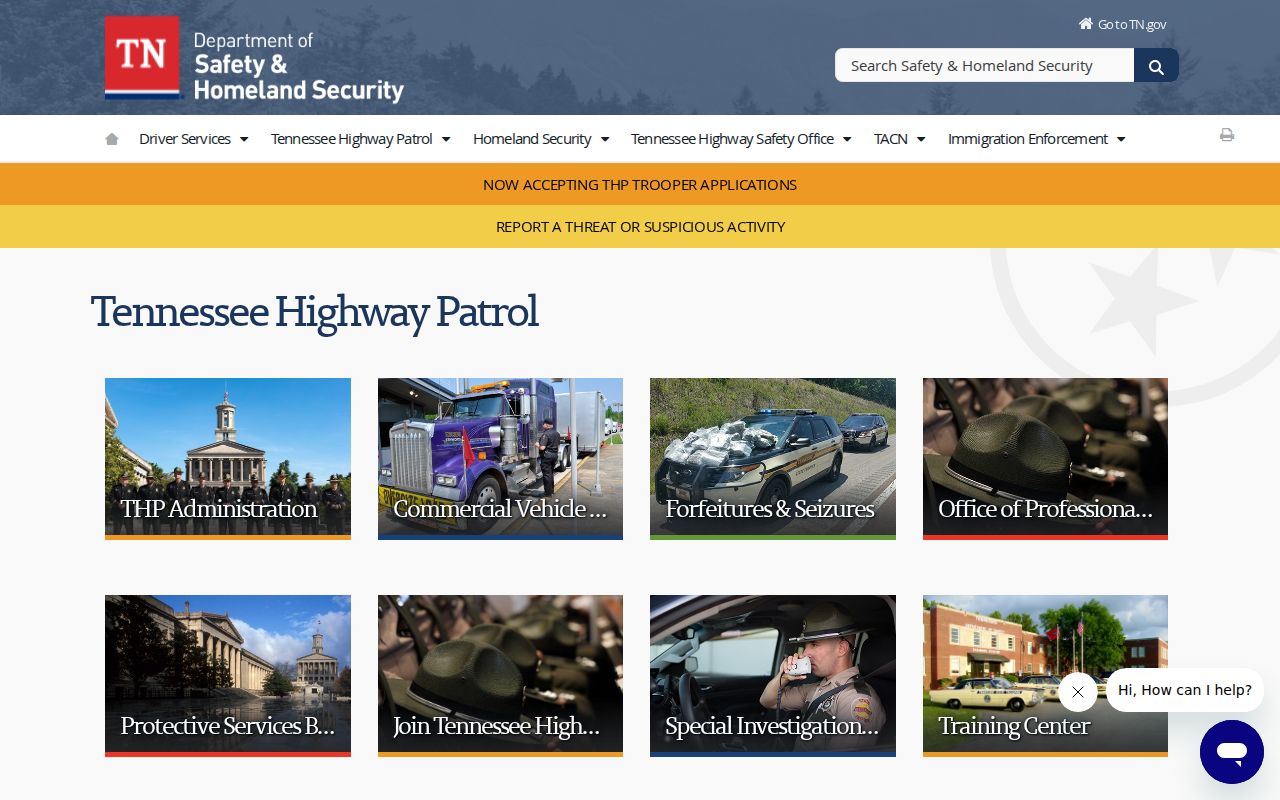Open the Protective Services tile
Viewport: 1280px width, 800px height.
[x=228, y=676]
